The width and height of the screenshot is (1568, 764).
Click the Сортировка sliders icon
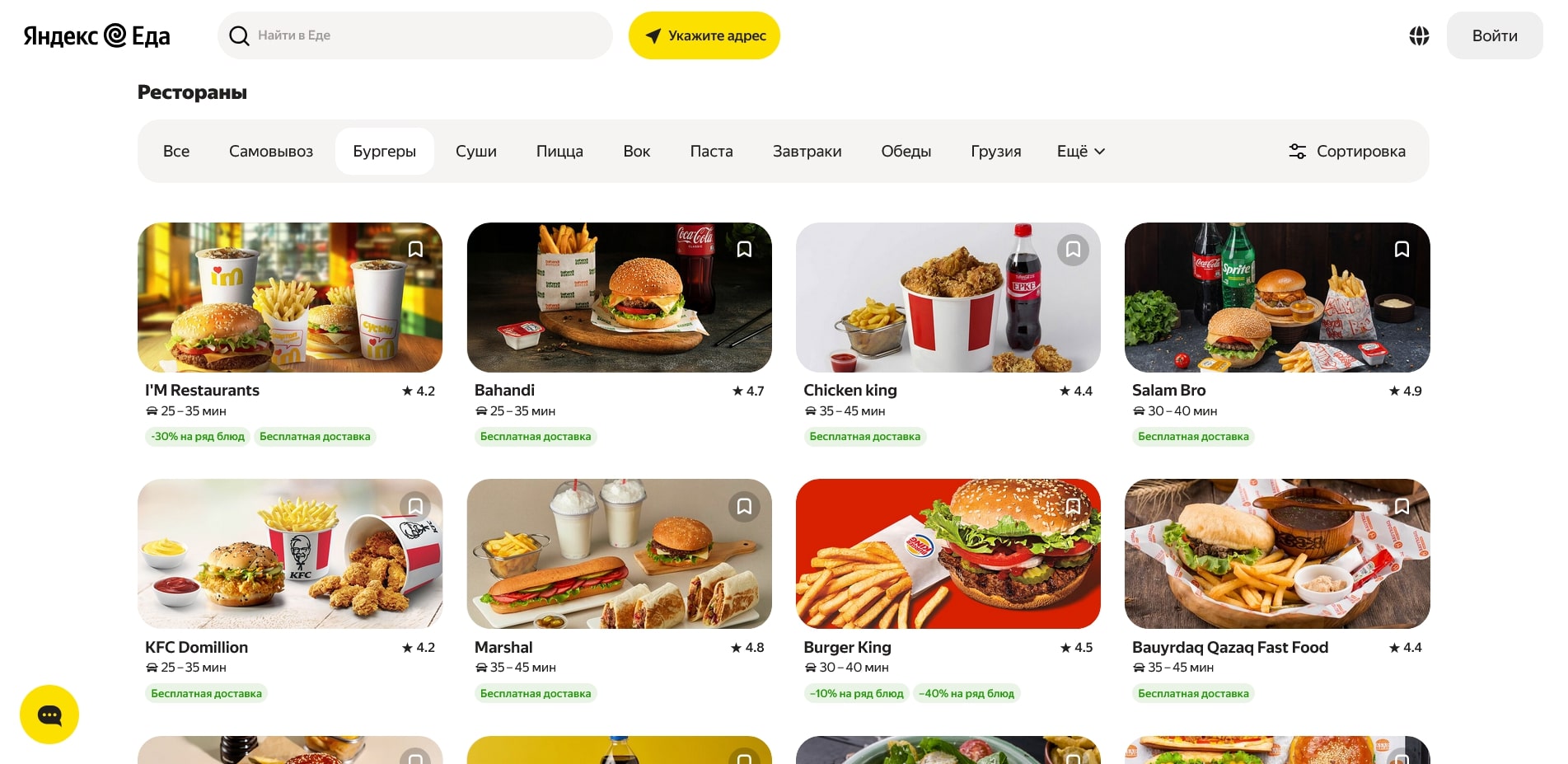(1297, 151)
